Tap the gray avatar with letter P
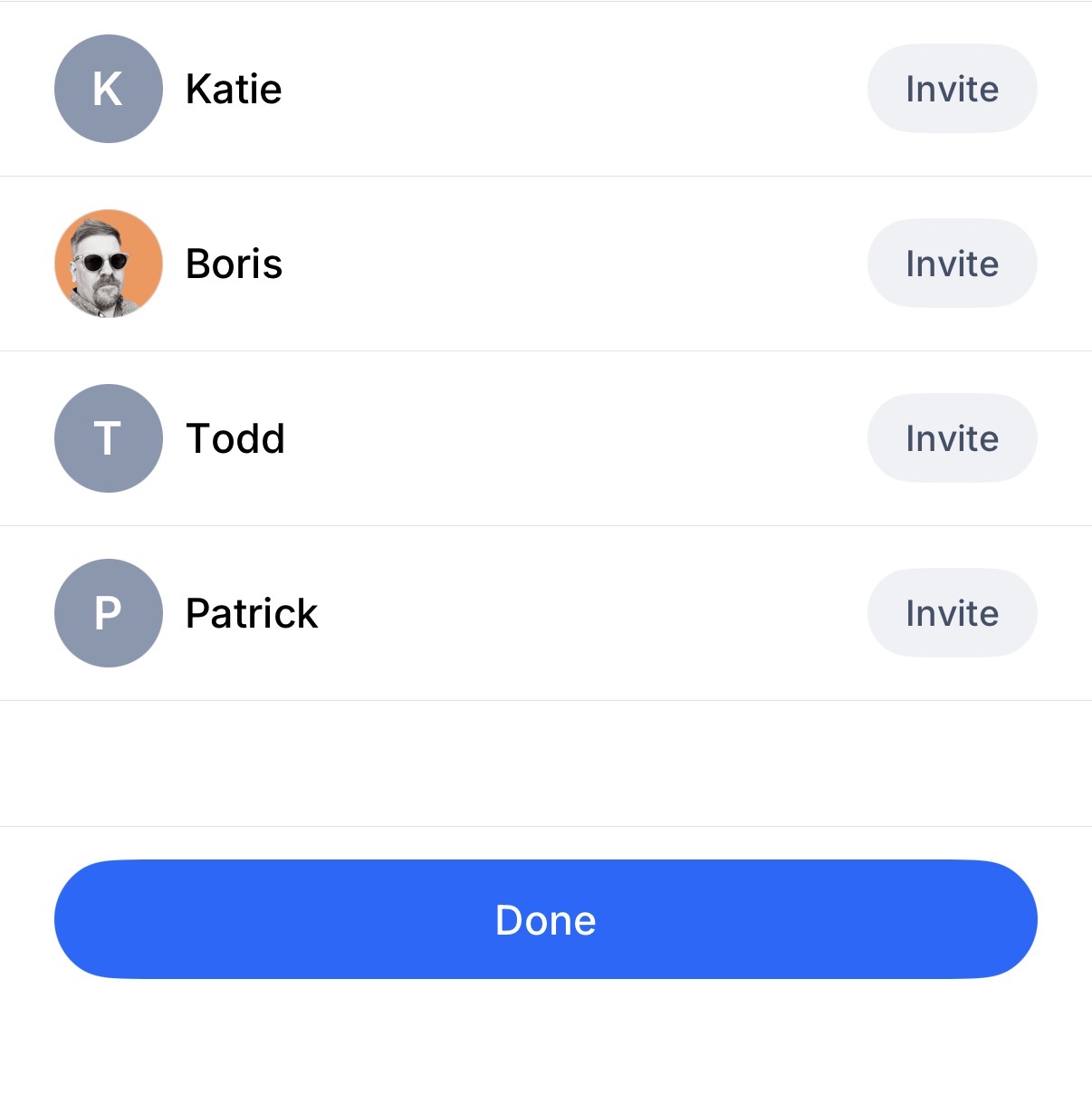1092x1104 pixels. (109, 613)
